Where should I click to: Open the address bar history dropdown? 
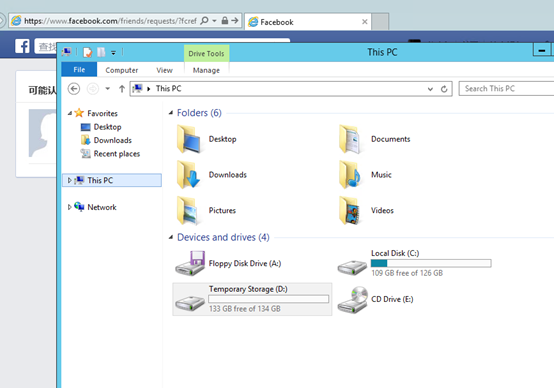coord(430,89)
